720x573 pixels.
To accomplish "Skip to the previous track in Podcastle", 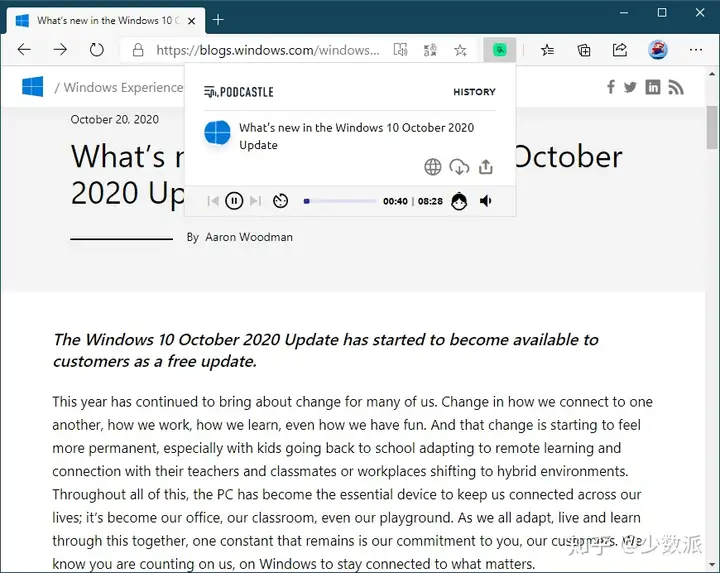I will point(213,201).
